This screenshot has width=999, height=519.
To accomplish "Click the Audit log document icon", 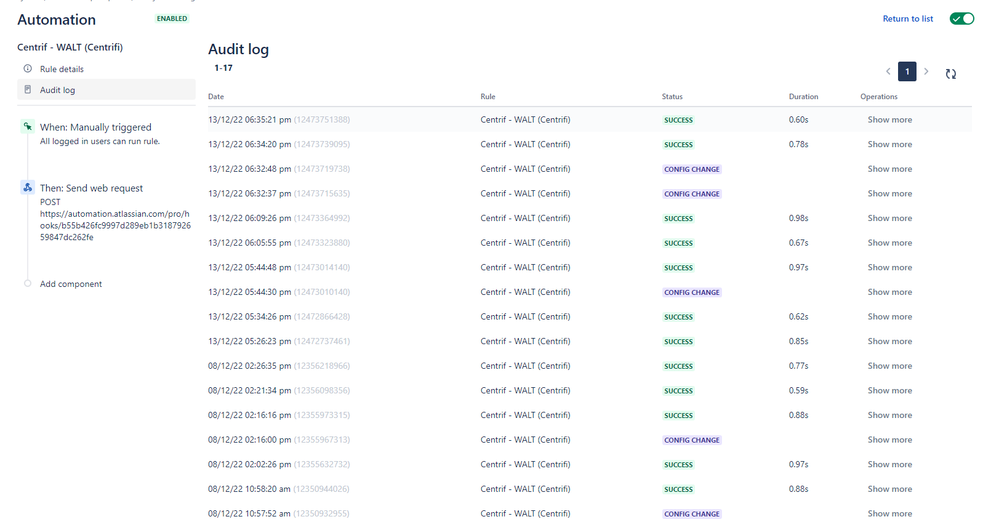I will pyautogui.click(x=27, y=89).
